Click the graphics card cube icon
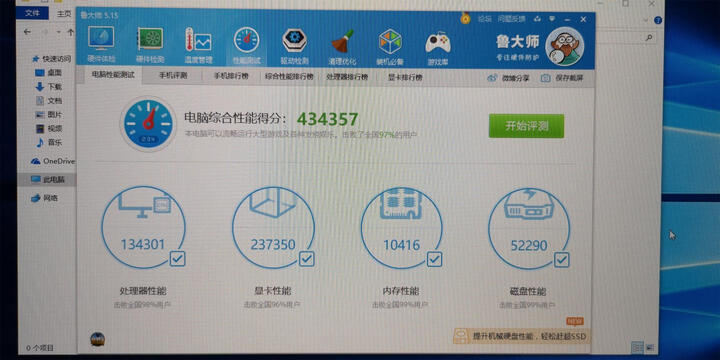 [x=272, y=202]
